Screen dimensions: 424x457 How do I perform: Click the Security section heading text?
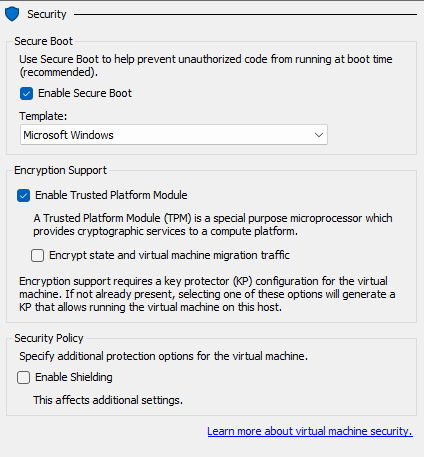pyautogui.click(x=47, y=14)
